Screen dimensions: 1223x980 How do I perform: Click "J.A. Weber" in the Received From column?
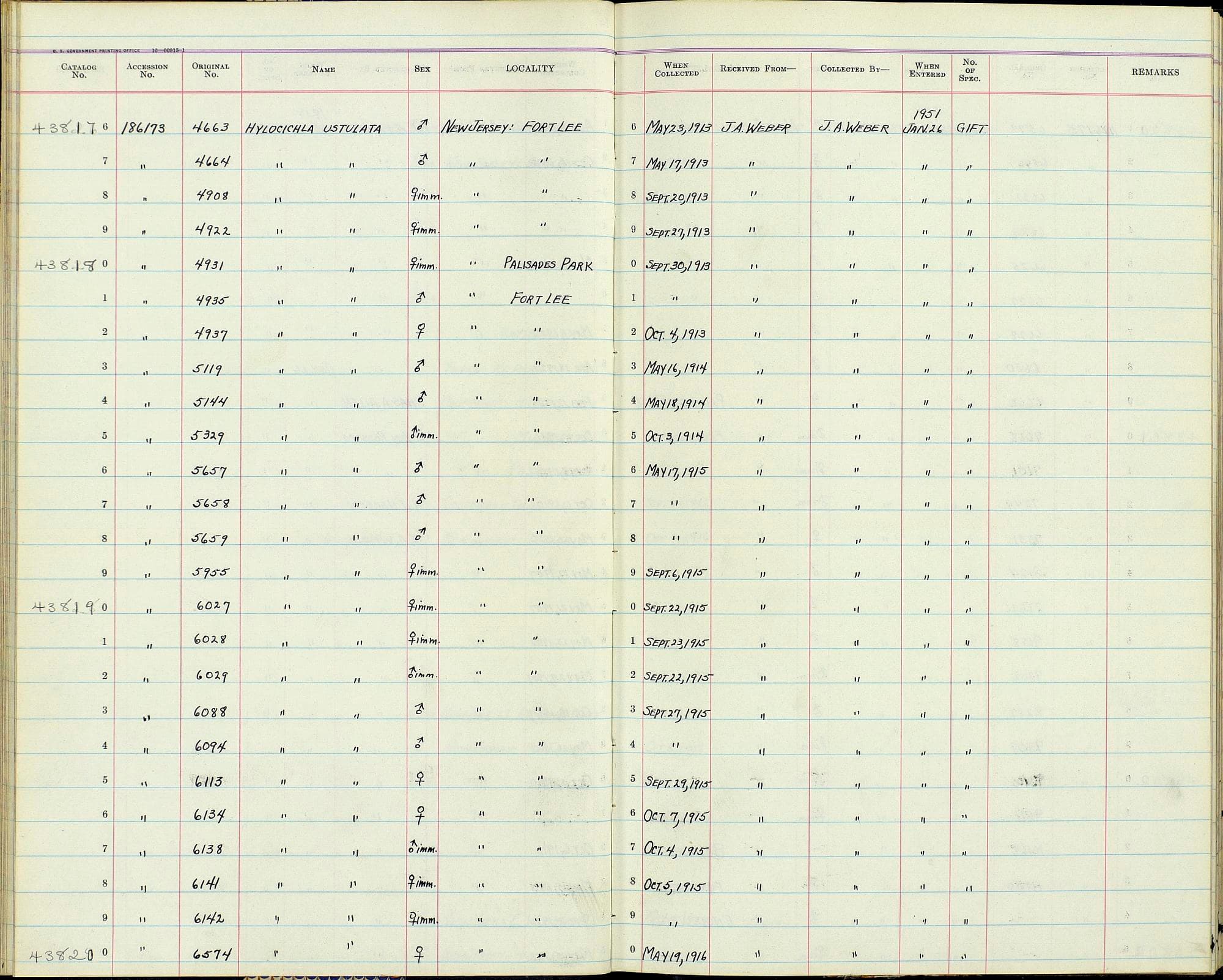[756, 128]
